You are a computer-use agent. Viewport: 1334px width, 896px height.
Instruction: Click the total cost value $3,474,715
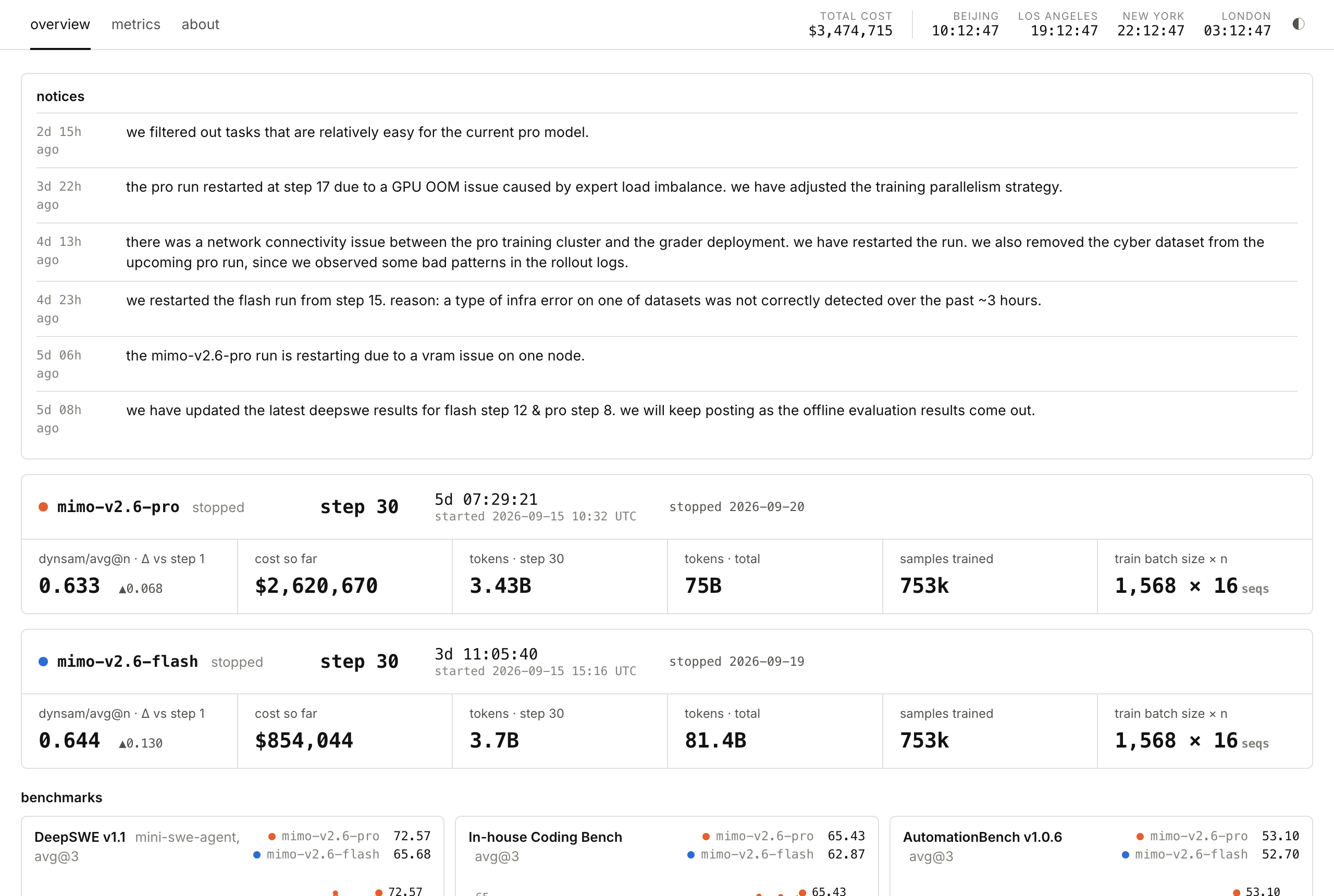click(850, 31)
